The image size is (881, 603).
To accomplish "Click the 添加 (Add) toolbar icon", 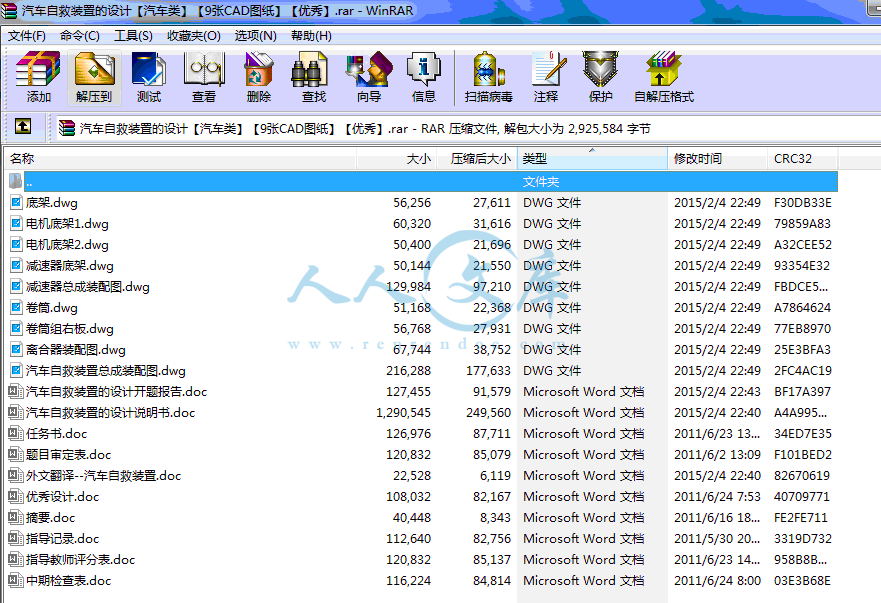I will click(38, 77).
